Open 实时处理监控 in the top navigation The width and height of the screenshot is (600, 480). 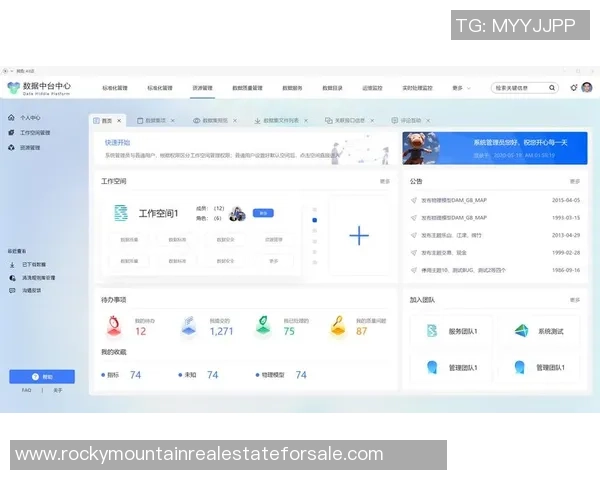point(417,88)
